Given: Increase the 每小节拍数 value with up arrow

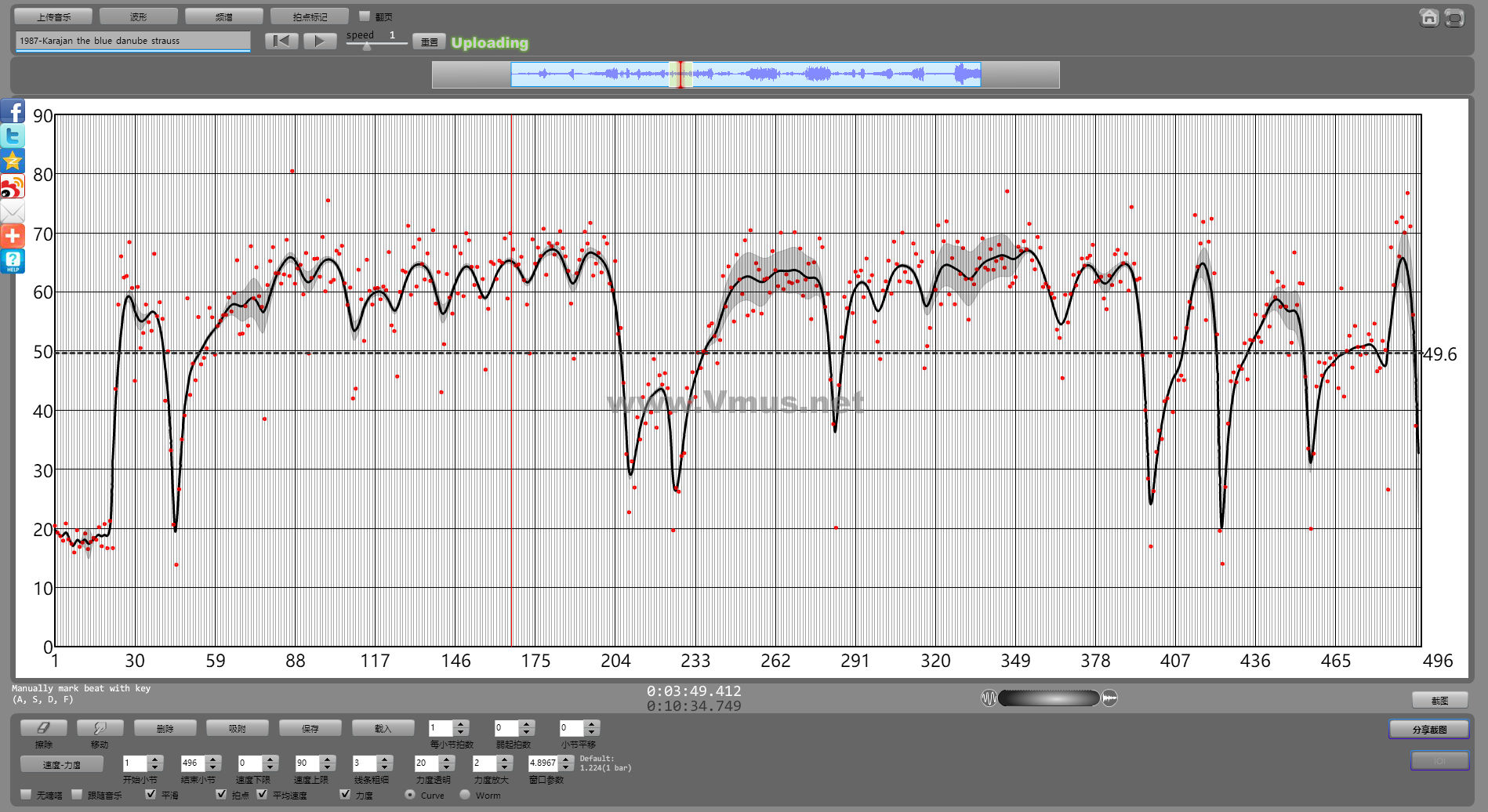Looking at the screenshot, I should pyautogui.click(x=461, y=724).
